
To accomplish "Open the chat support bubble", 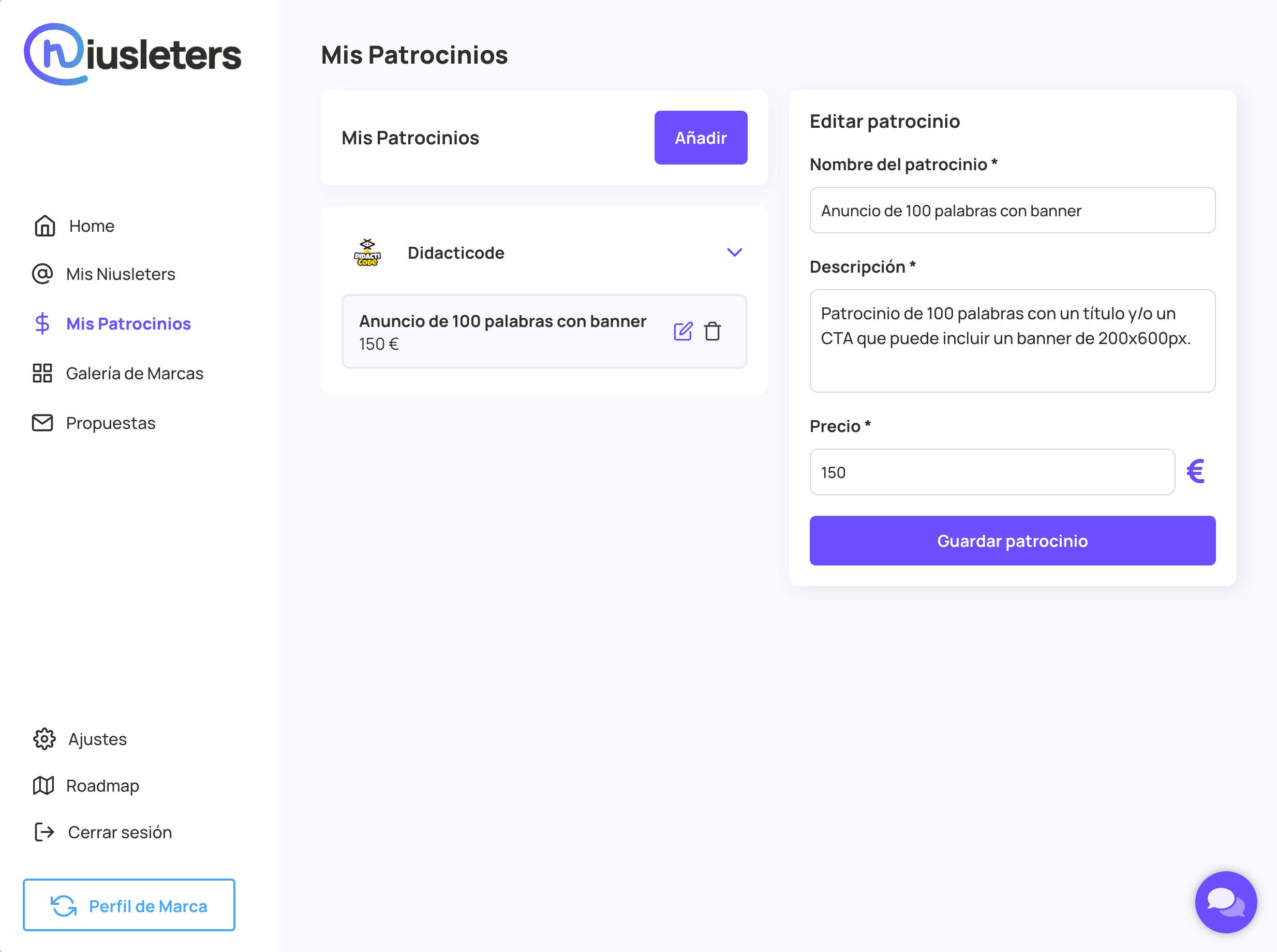I will click(1226, 902).
